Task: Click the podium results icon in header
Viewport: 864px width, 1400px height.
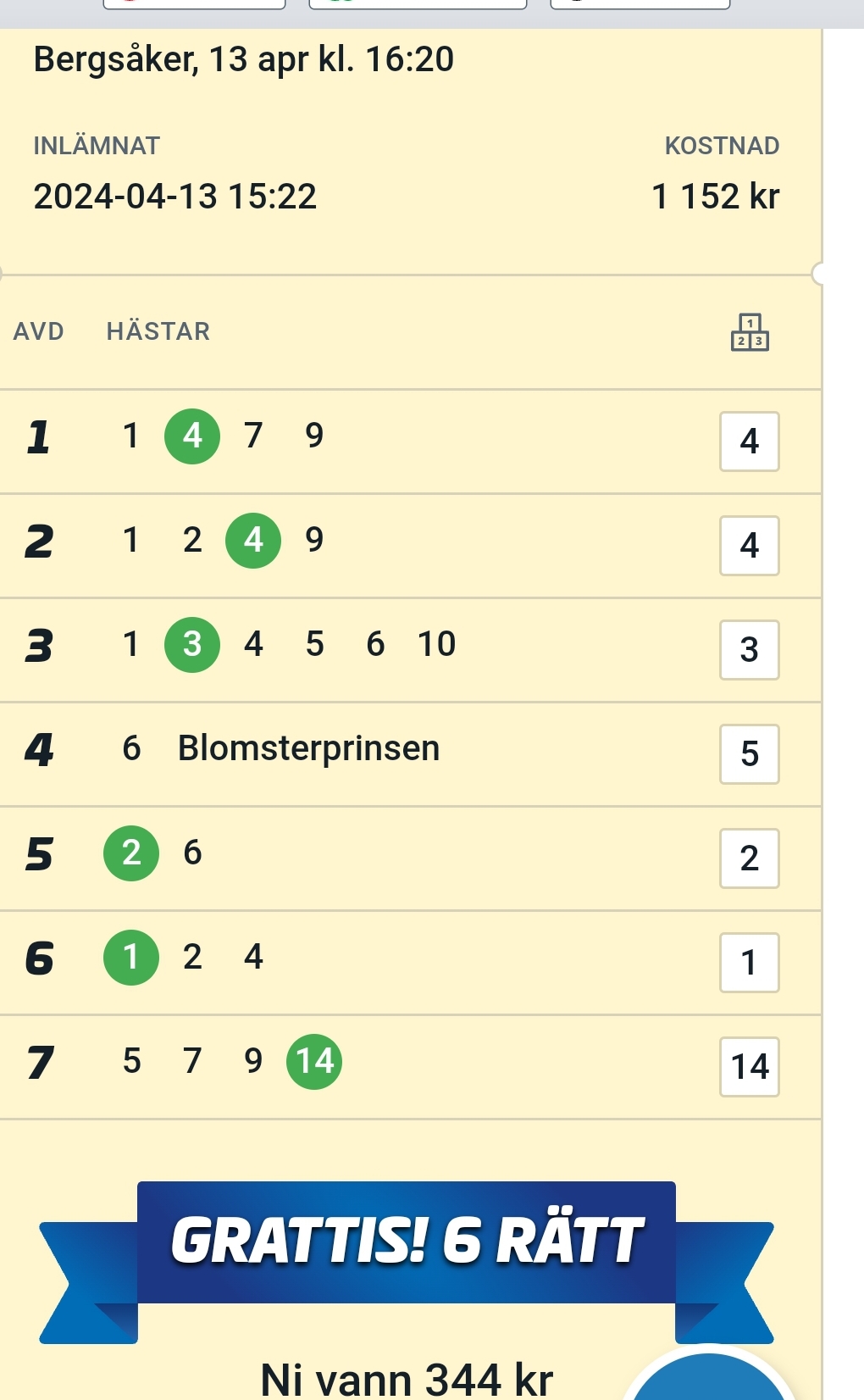Action: (750, 331)
